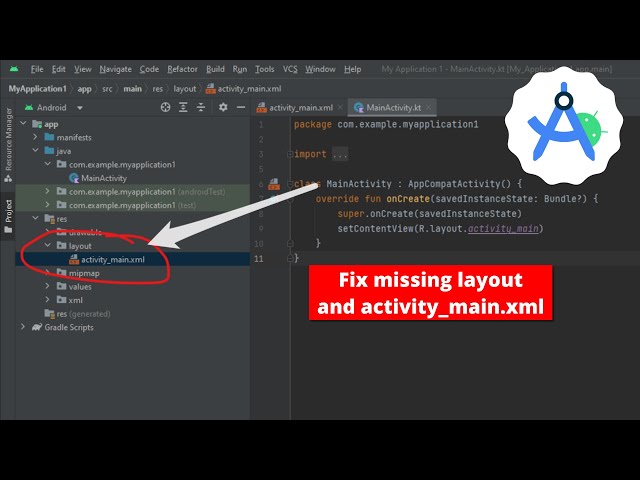Open the Window menu
Viewport: 640px width, 480px height.
click(x=320, y=69)
